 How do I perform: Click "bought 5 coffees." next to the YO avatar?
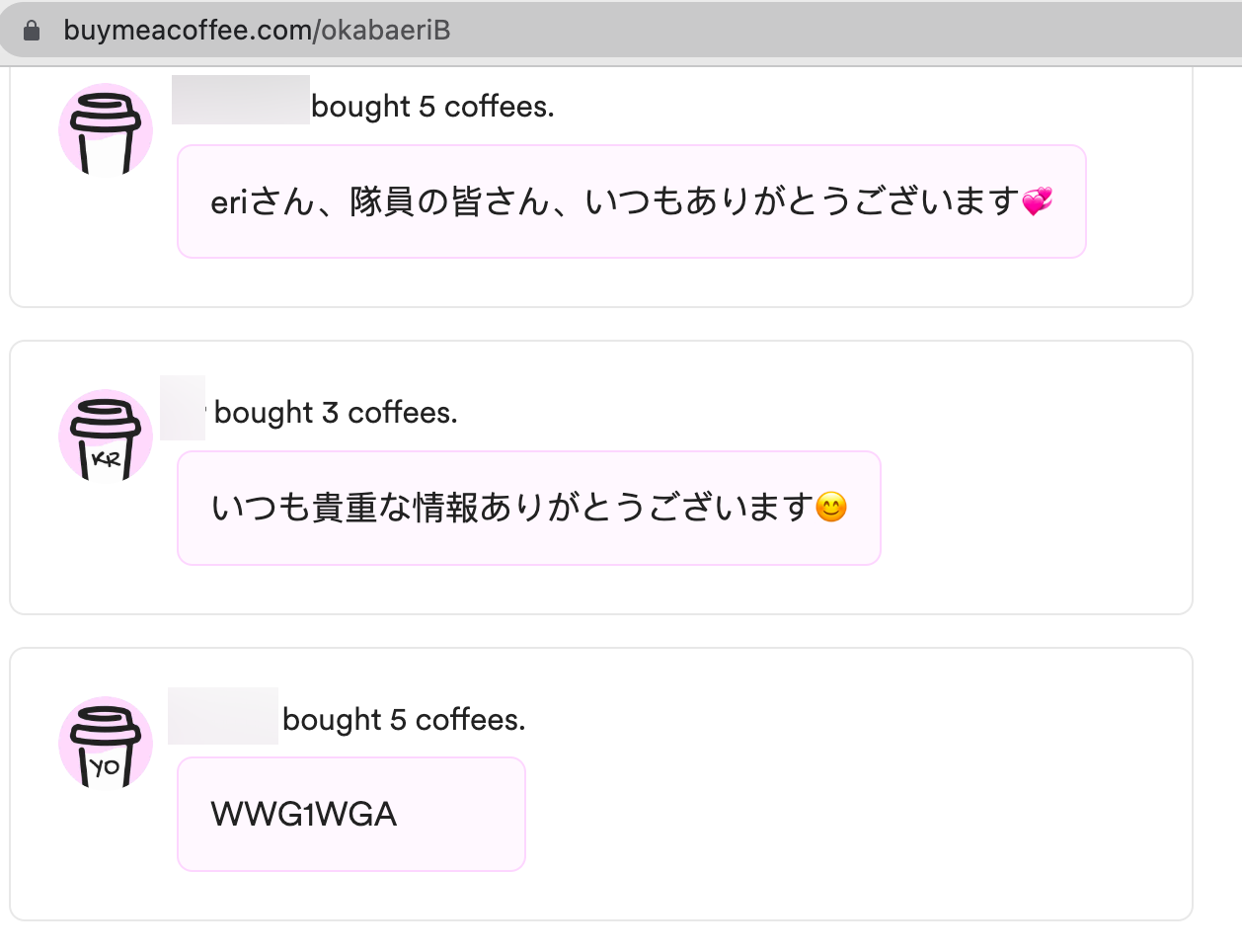404,720
